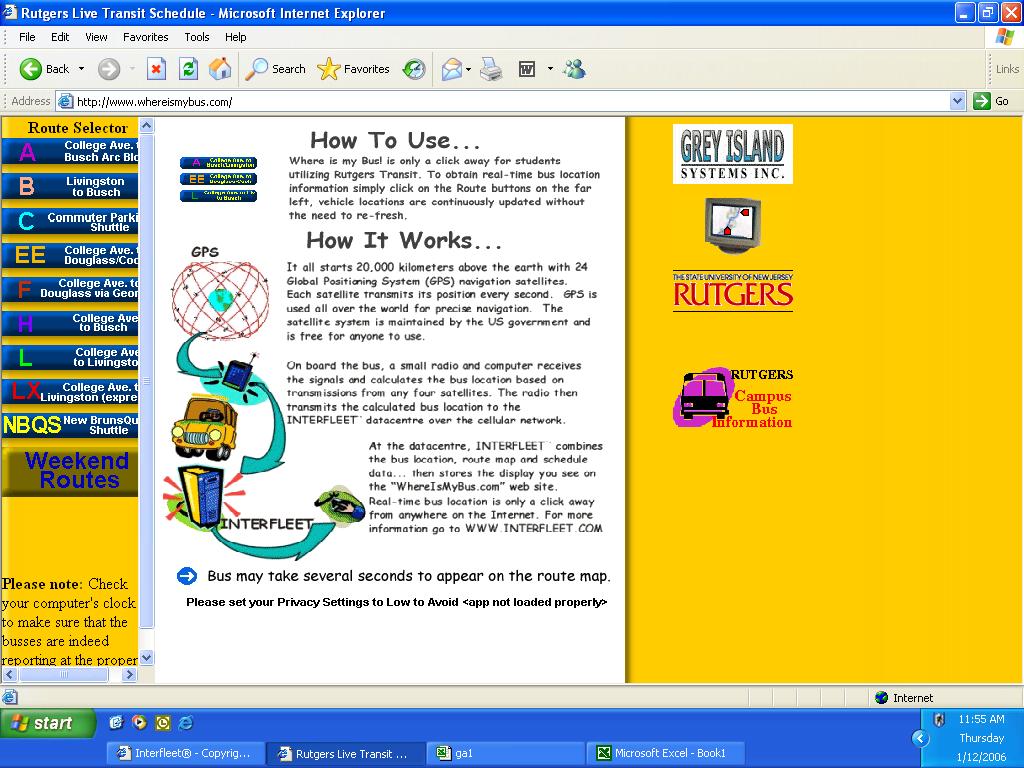This screenshot has height=768, width=1024.
Task: Select route LX Livingston express
Action: point(70,392)
